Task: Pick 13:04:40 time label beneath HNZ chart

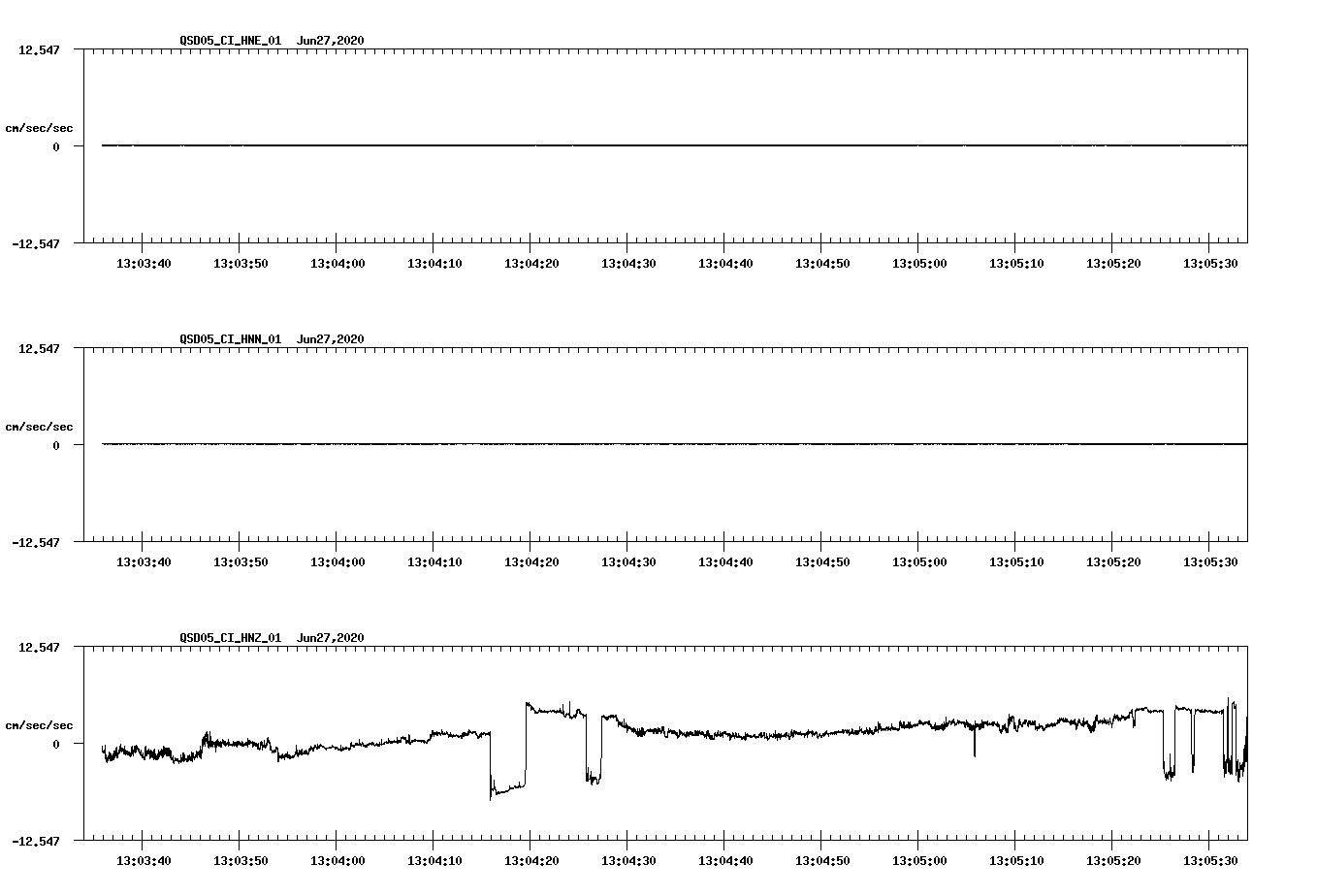Action: pos(725,860)
